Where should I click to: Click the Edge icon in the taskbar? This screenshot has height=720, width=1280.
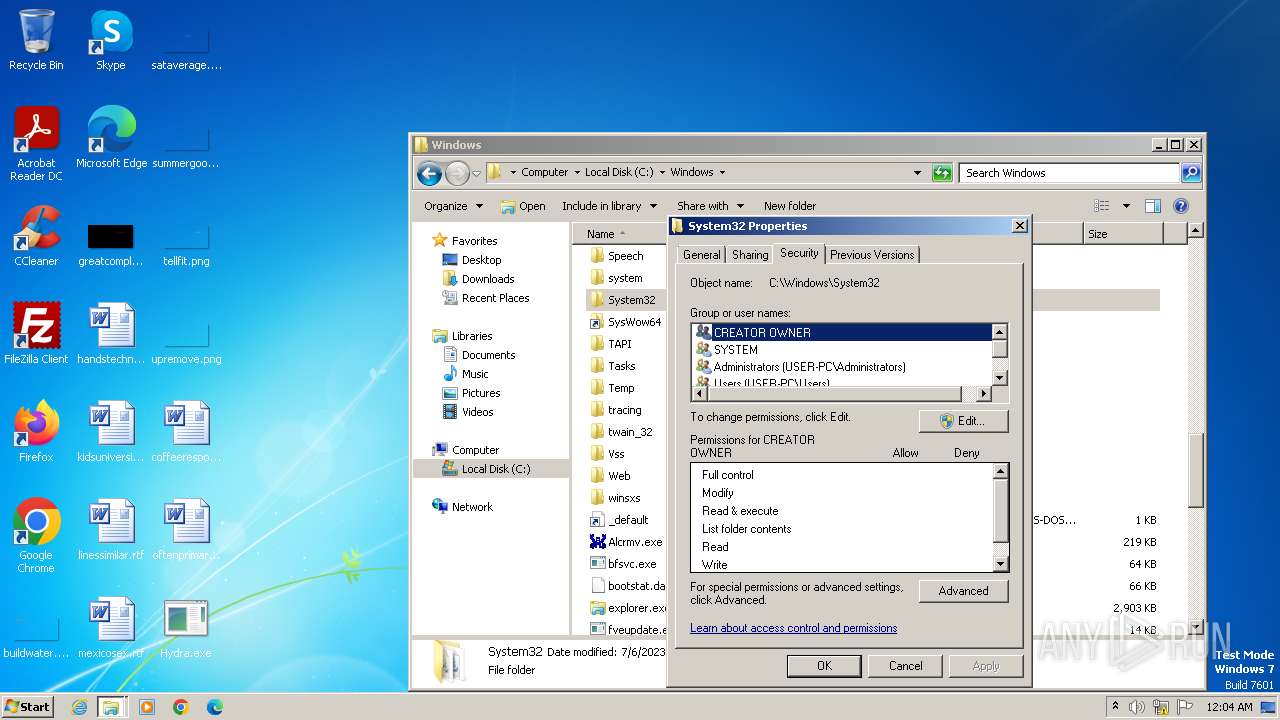pyautogui.click(x=215, y=707)
